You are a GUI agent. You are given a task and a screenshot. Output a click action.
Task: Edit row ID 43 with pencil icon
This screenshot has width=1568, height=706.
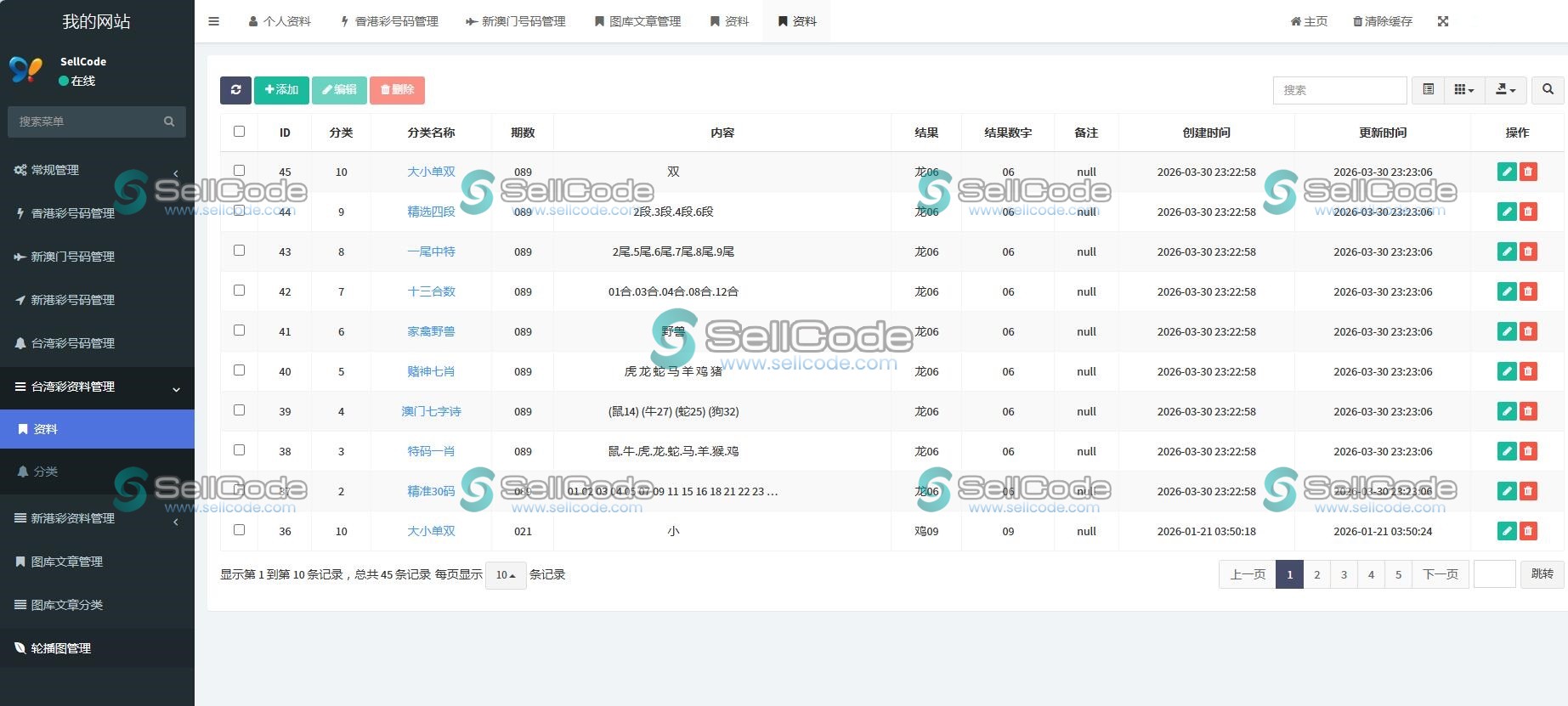pyautogui.click(x=1507, y=251)
